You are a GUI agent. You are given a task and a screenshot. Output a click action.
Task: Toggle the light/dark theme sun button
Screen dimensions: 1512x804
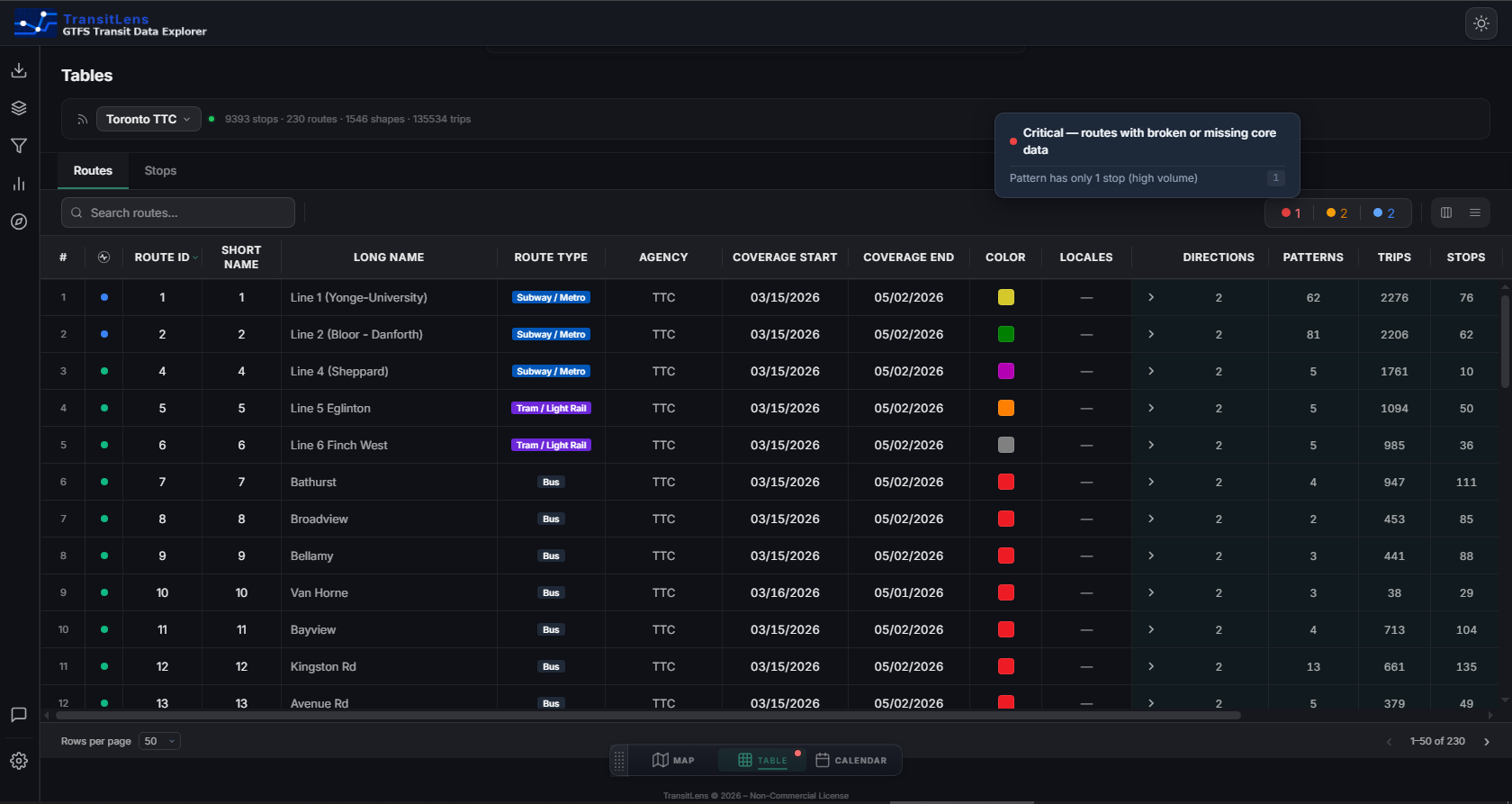[x=1481, y=23]
